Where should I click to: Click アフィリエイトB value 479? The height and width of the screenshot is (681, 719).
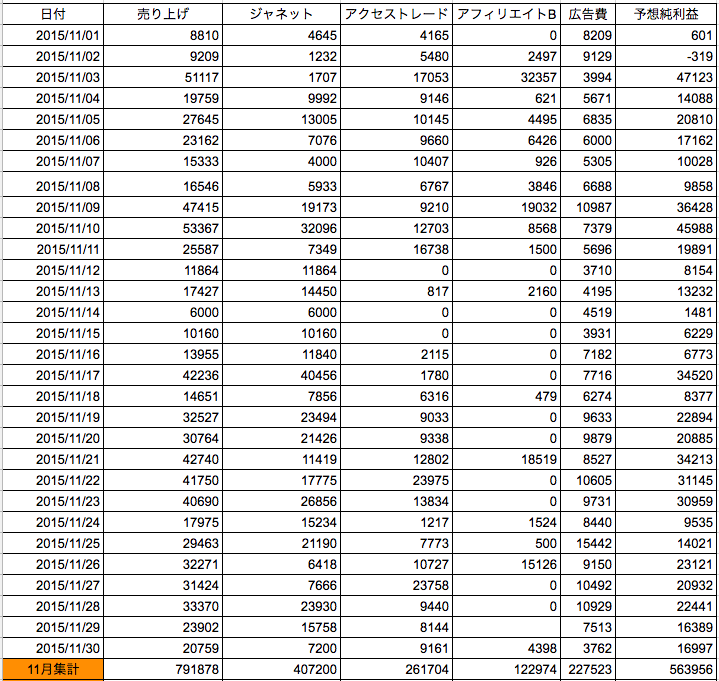[506, 397]
